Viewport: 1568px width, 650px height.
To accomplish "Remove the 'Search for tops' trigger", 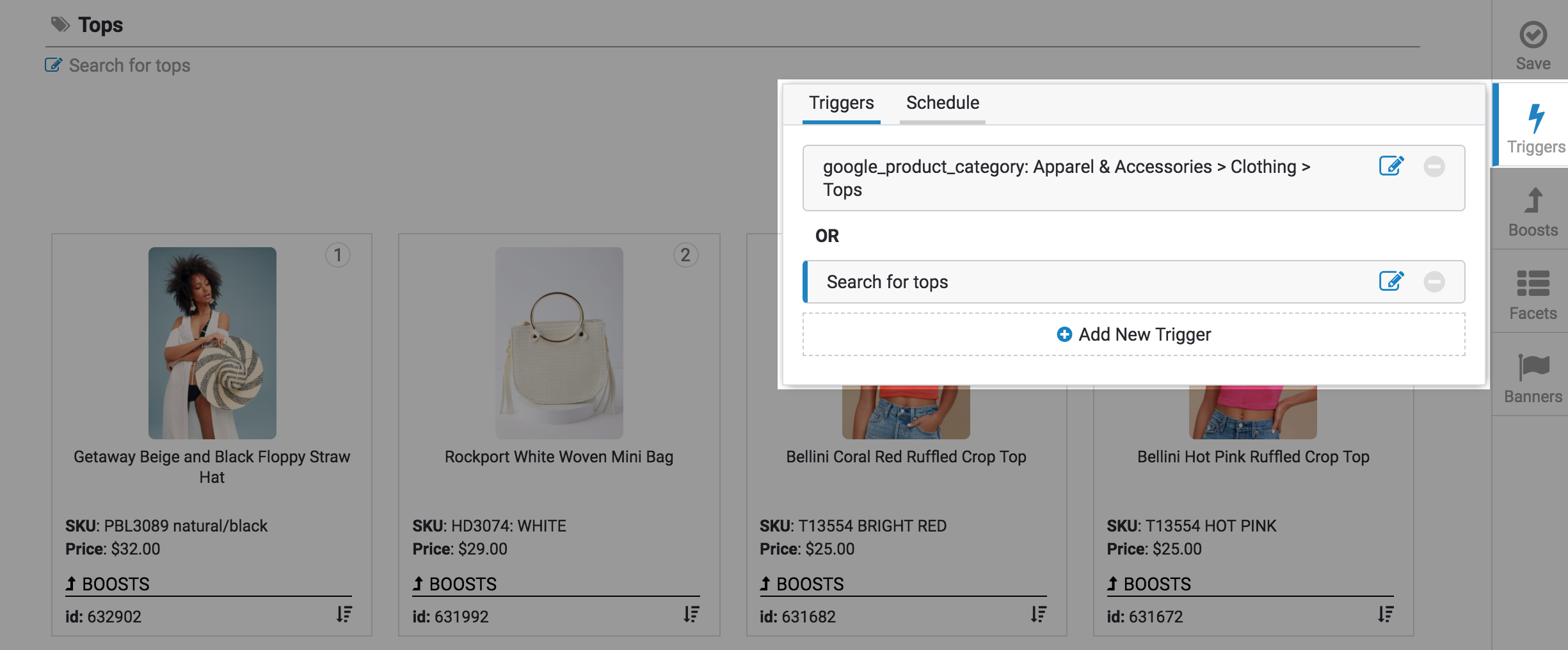I will (1434, 282).
